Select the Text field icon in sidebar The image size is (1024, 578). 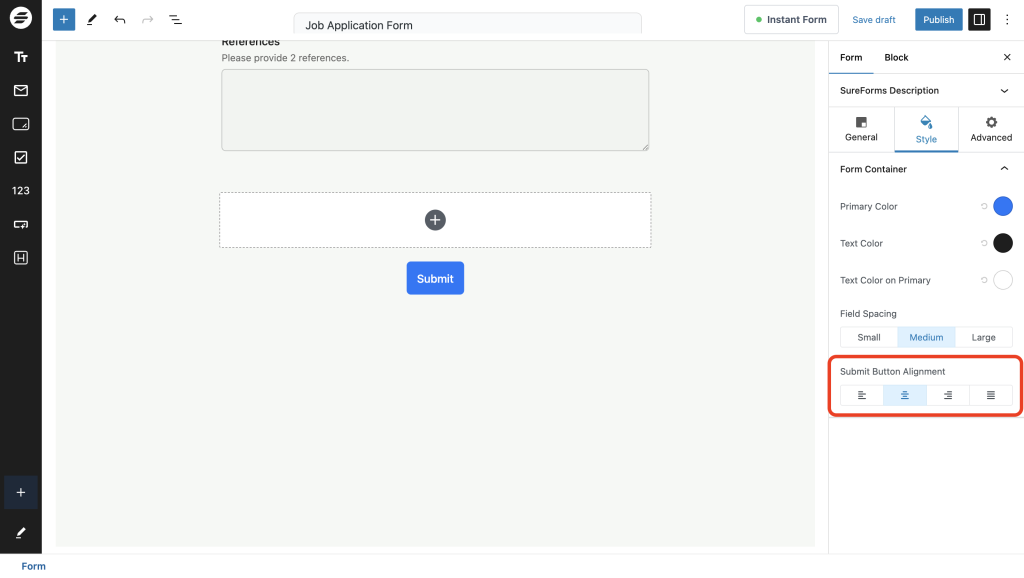20,56
